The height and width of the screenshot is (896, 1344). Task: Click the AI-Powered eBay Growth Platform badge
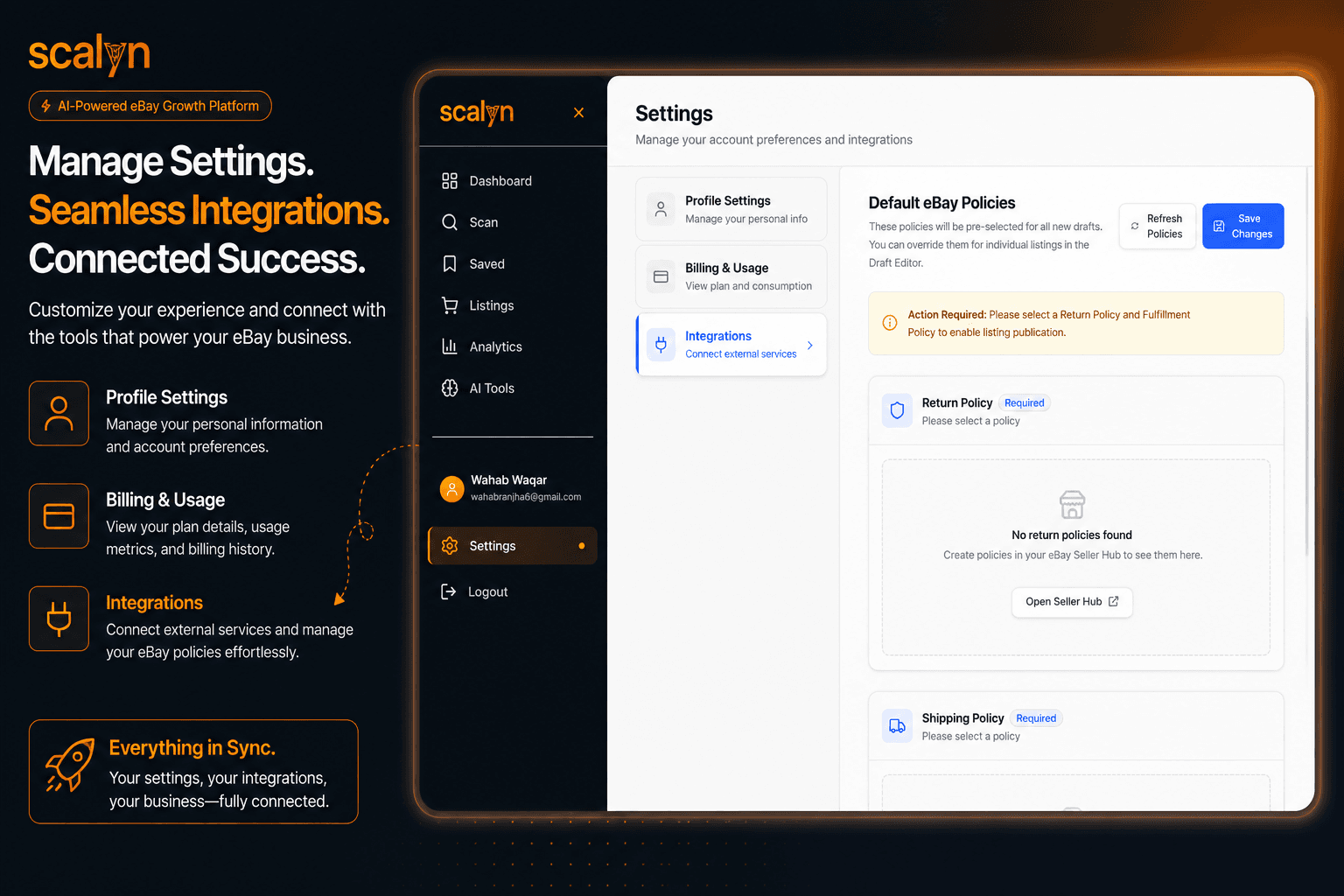coord(150,106)
